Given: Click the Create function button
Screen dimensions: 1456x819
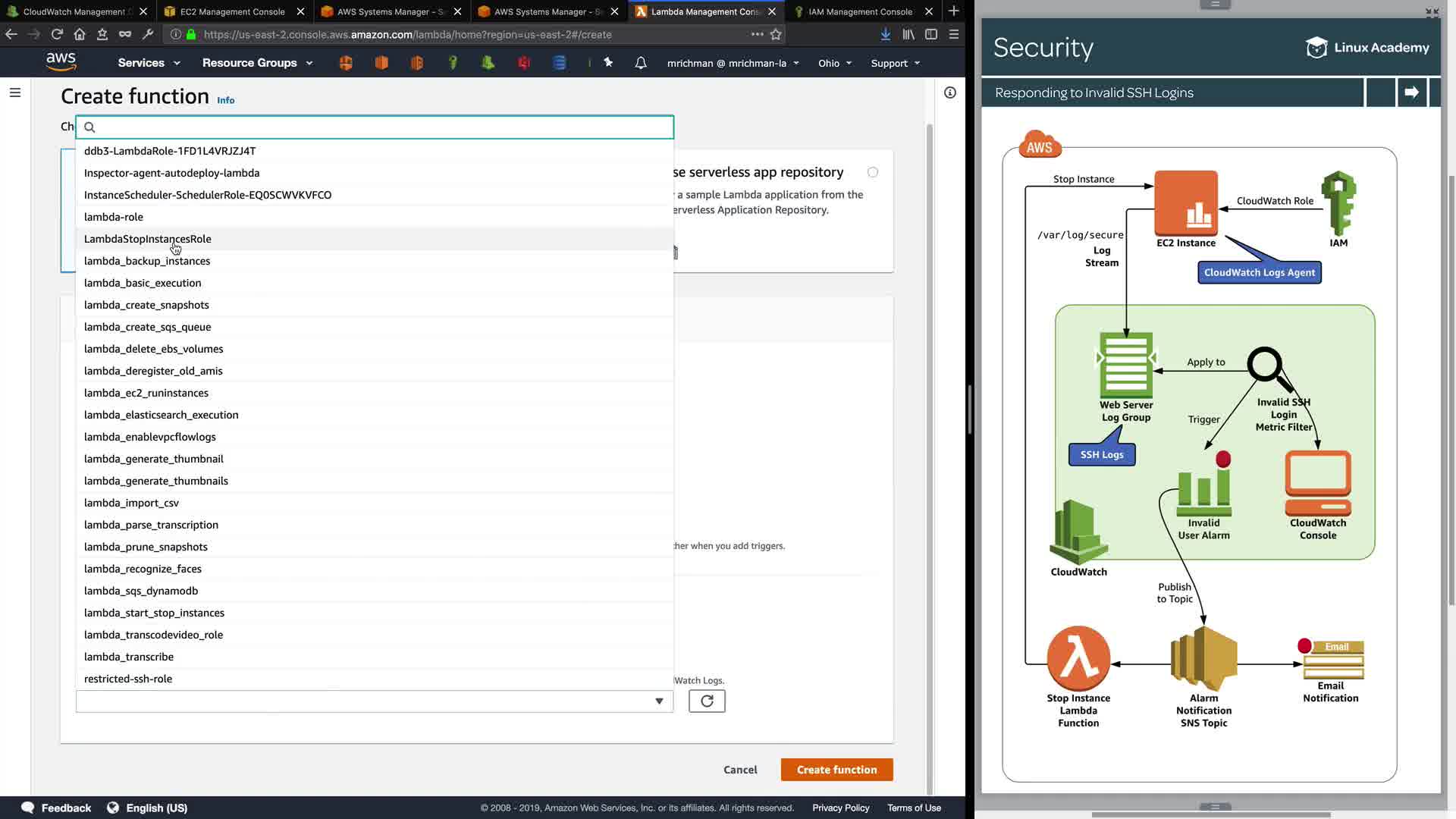Looking at the screenshot, I should [x=836, y=770].
